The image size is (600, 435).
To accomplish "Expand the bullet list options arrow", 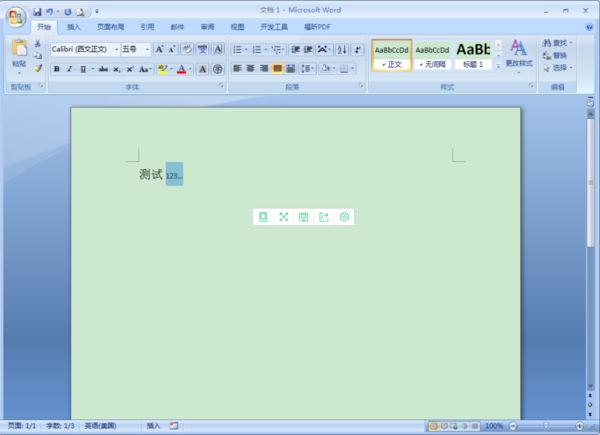I will coord(246,50).
